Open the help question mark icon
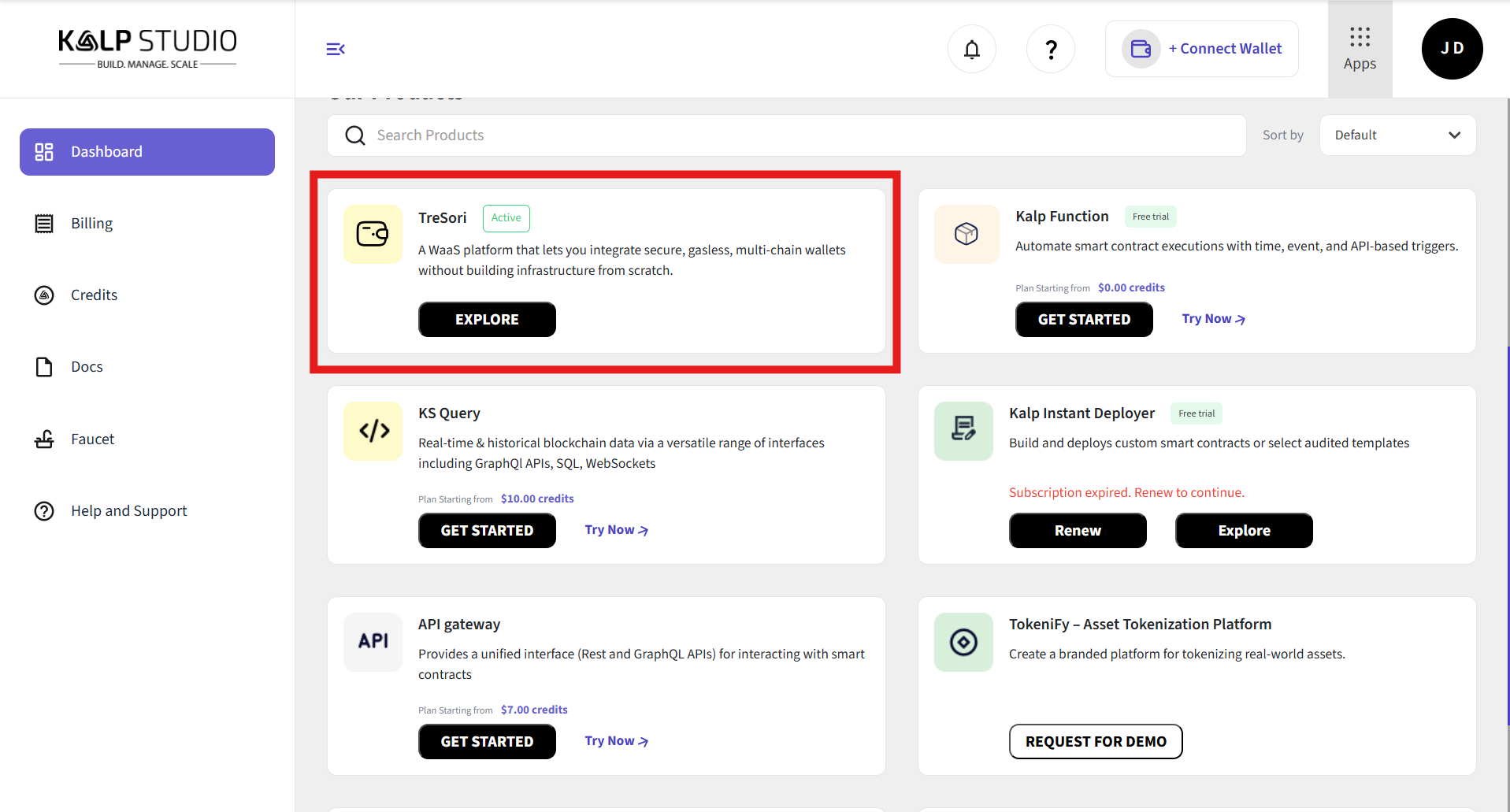The height and width of the screenshot is (812, 1510). (1050, 49)
